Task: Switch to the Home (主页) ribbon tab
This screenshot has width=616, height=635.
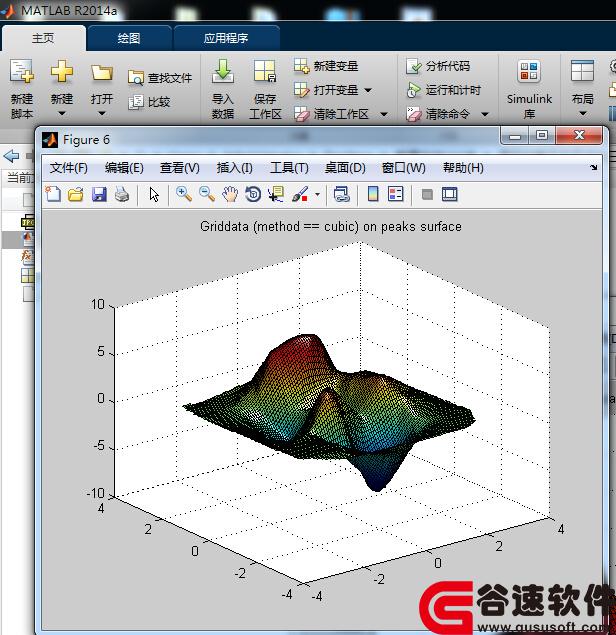Action: pos(43,38)
